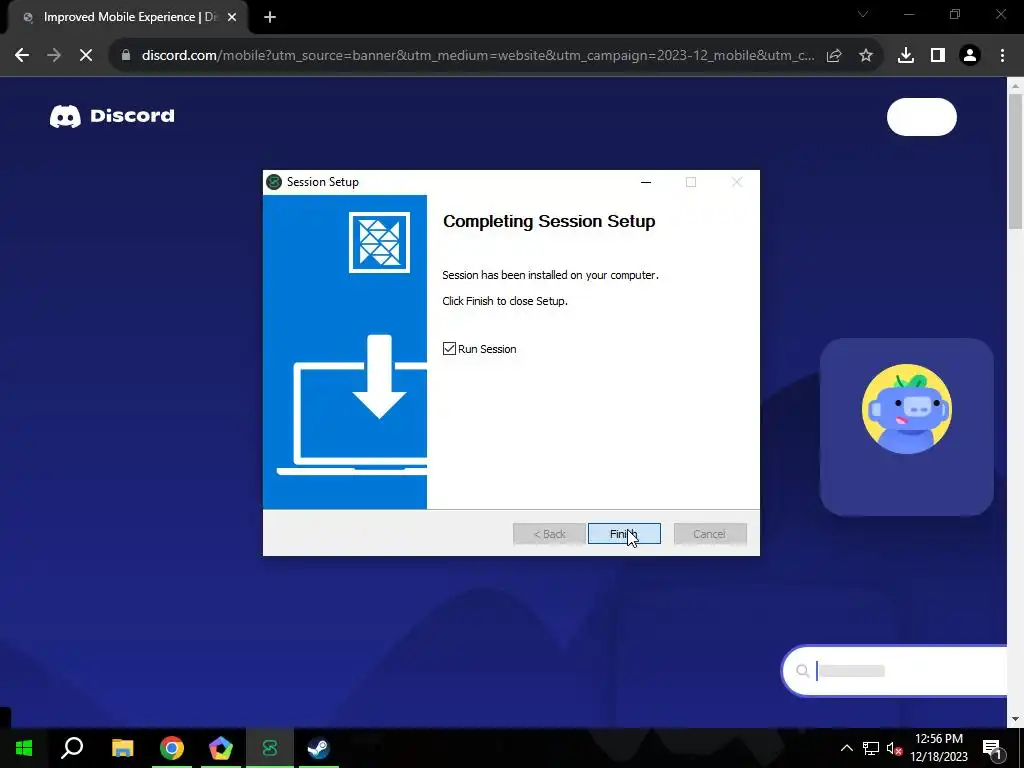Select the Improved Mobile Experience tab
The image size is (1024, 768).
(128, 17)
